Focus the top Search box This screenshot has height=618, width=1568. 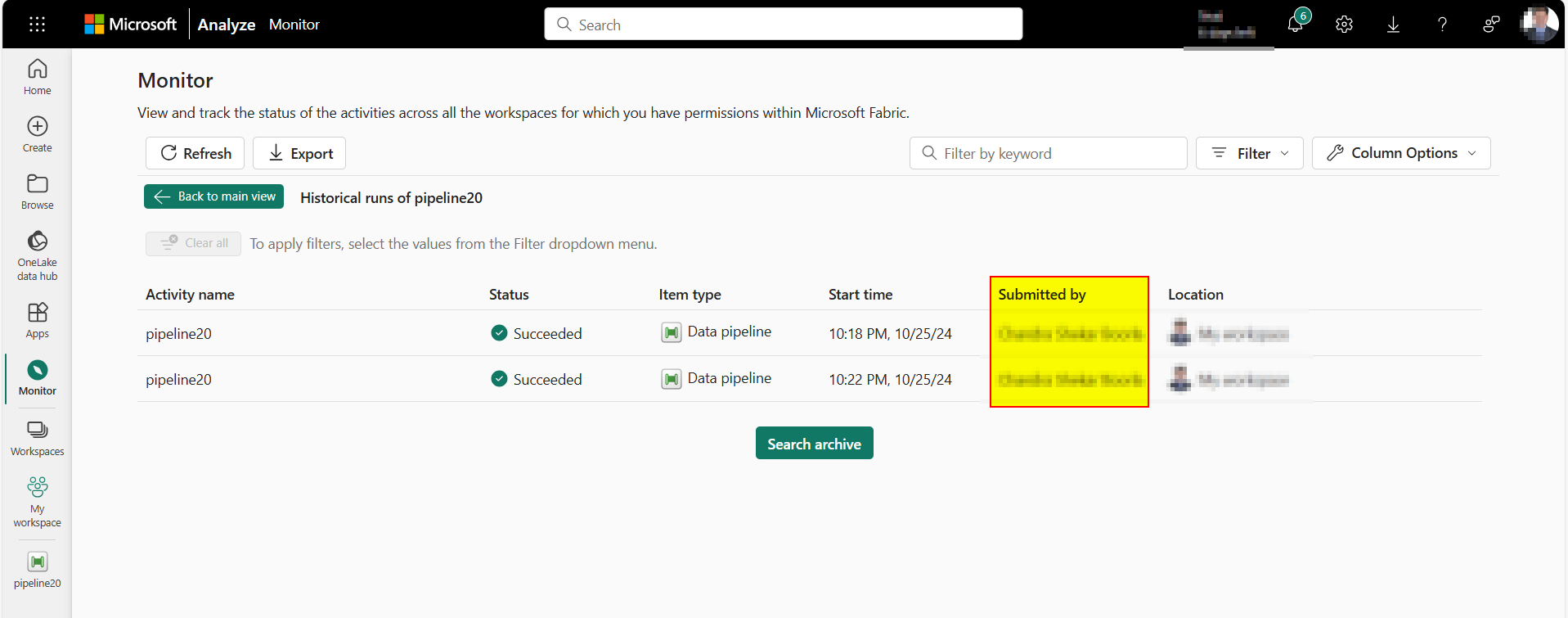[784, 25]
